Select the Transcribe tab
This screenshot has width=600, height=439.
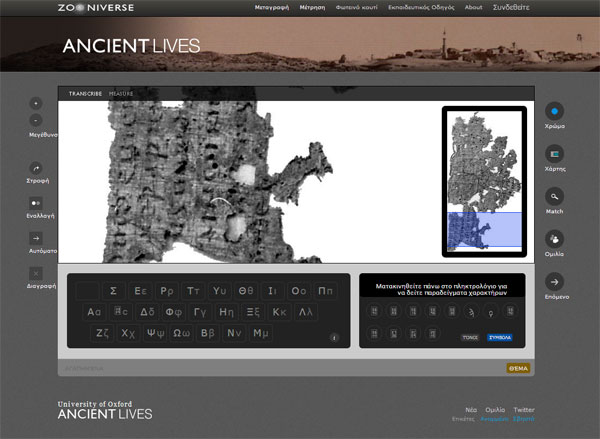pos(86,94)
